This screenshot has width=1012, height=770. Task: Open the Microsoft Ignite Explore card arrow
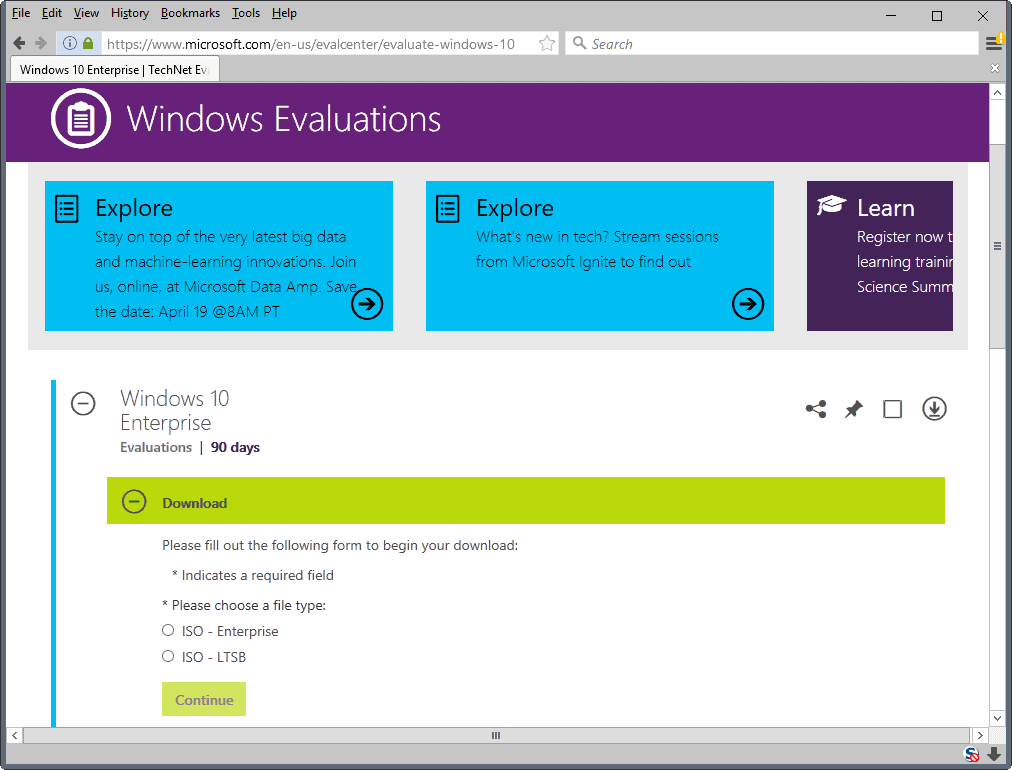(748, 303)
